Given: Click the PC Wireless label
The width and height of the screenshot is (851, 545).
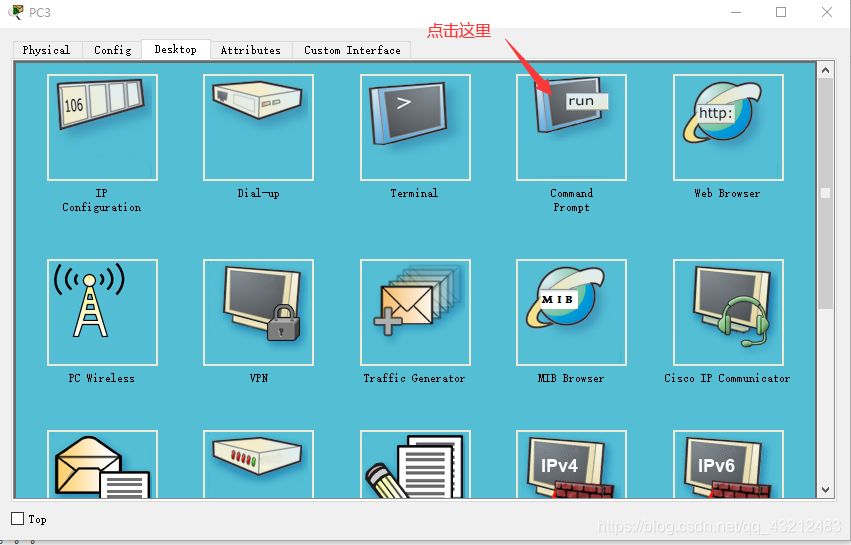Looking at the screenshot, I should click(x=101, y=378).
